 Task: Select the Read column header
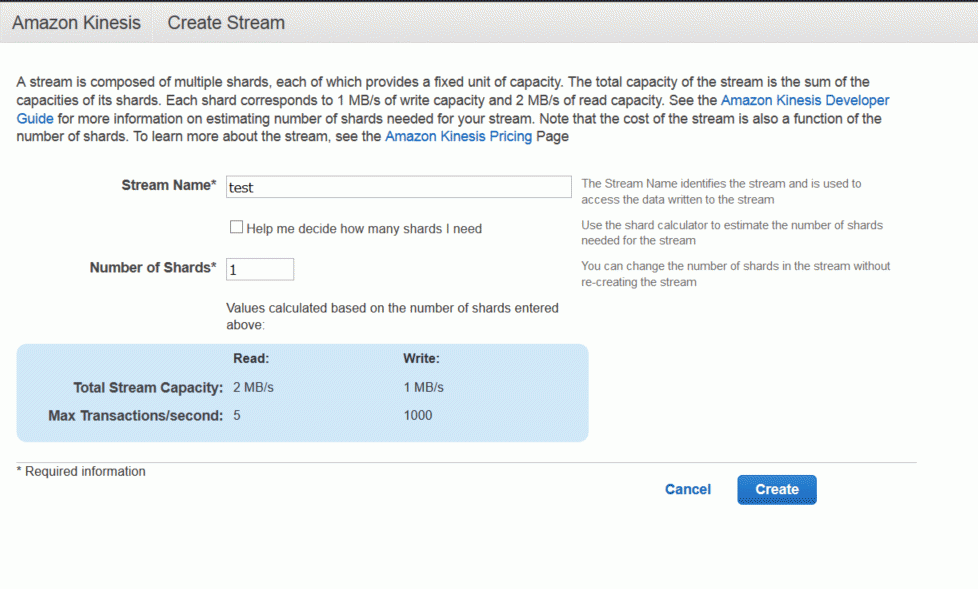(251, 359)
